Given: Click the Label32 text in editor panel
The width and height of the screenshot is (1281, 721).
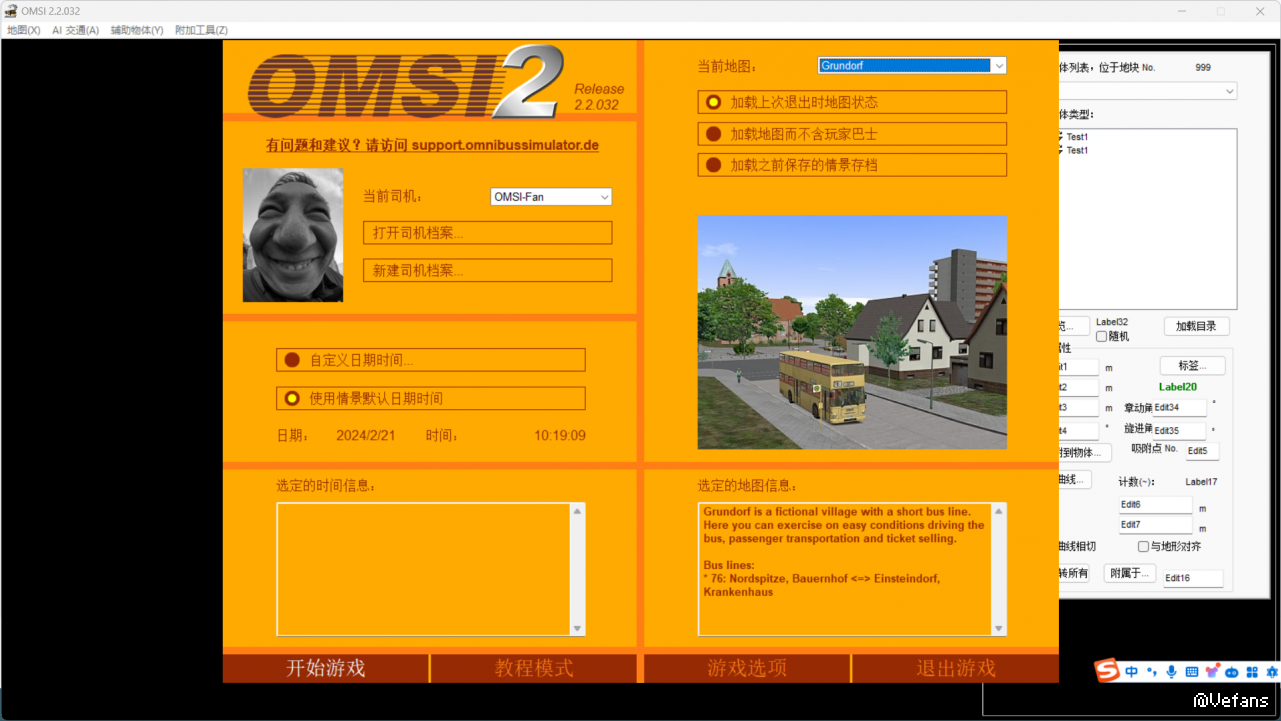Looking at the screenshot, I should 1112,322.
